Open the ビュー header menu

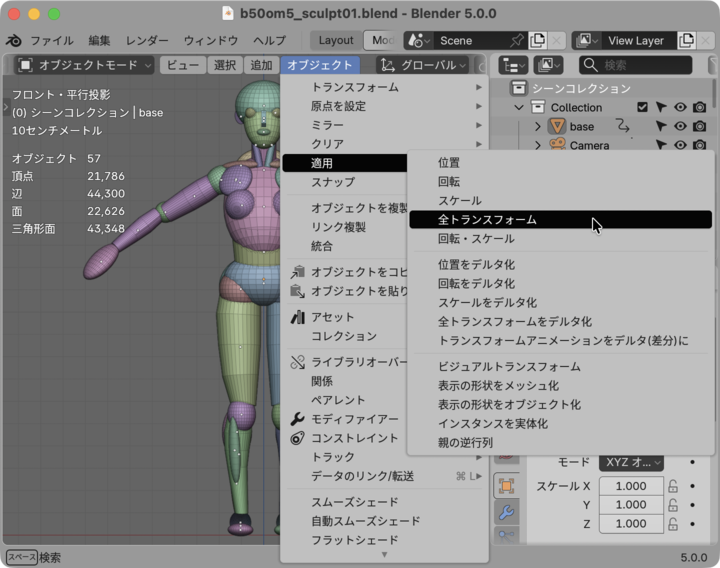183,65
